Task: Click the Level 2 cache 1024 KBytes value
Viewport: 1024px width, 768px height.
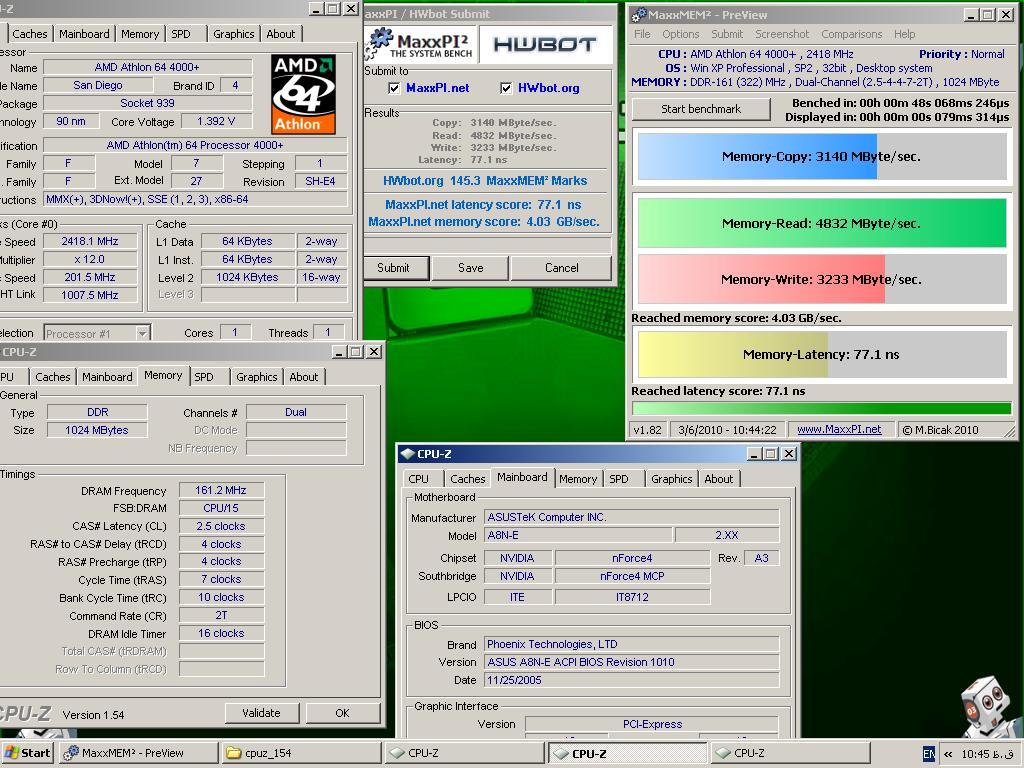Action: [x=248, y=277]
